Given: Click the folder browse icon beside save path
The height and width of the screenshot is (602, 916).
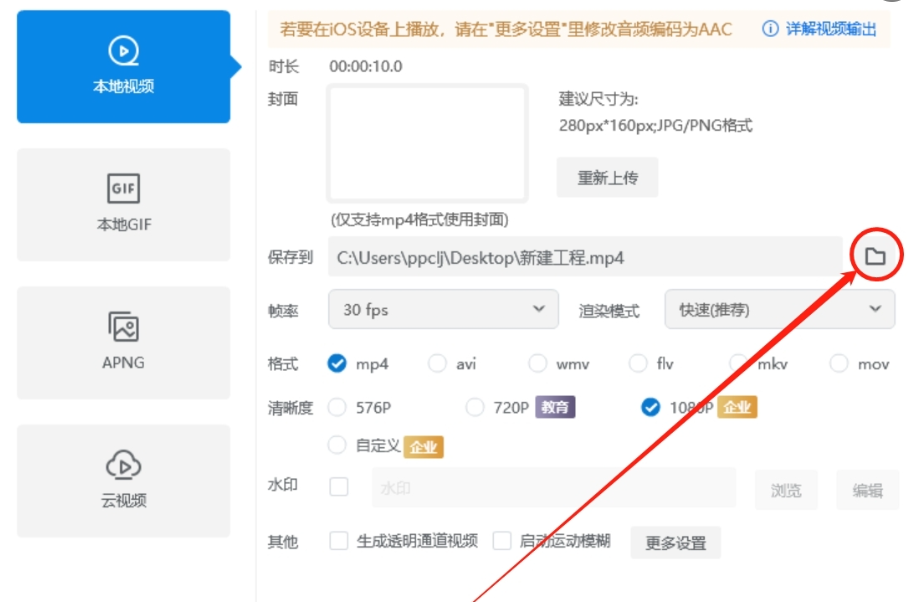Looking at the screenshot, I should coord(875,256).
